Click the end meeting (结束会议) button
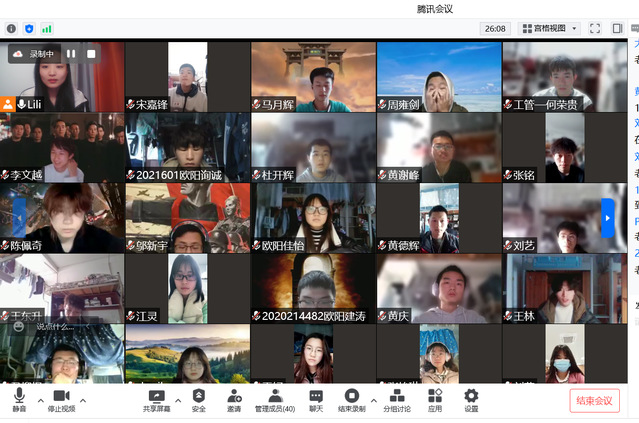 pos(595,401)
